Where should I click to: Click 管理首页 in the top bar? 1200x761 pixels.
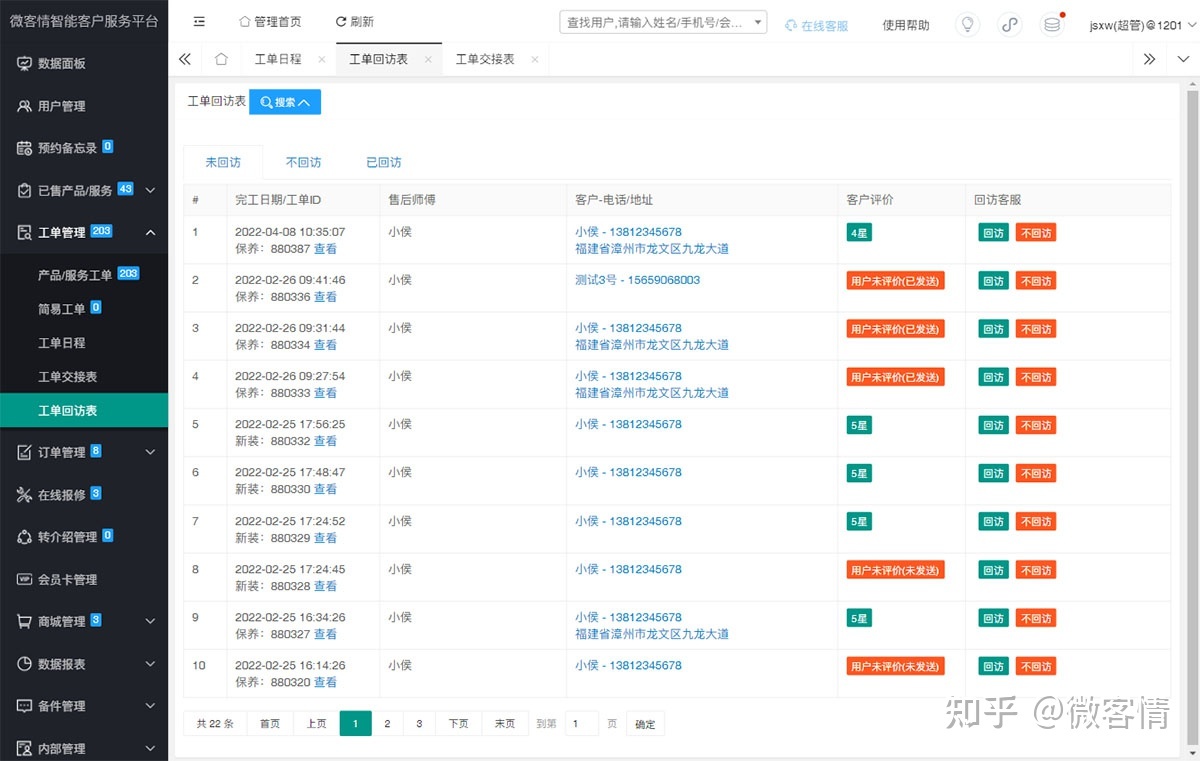click(x=270, y=22)
